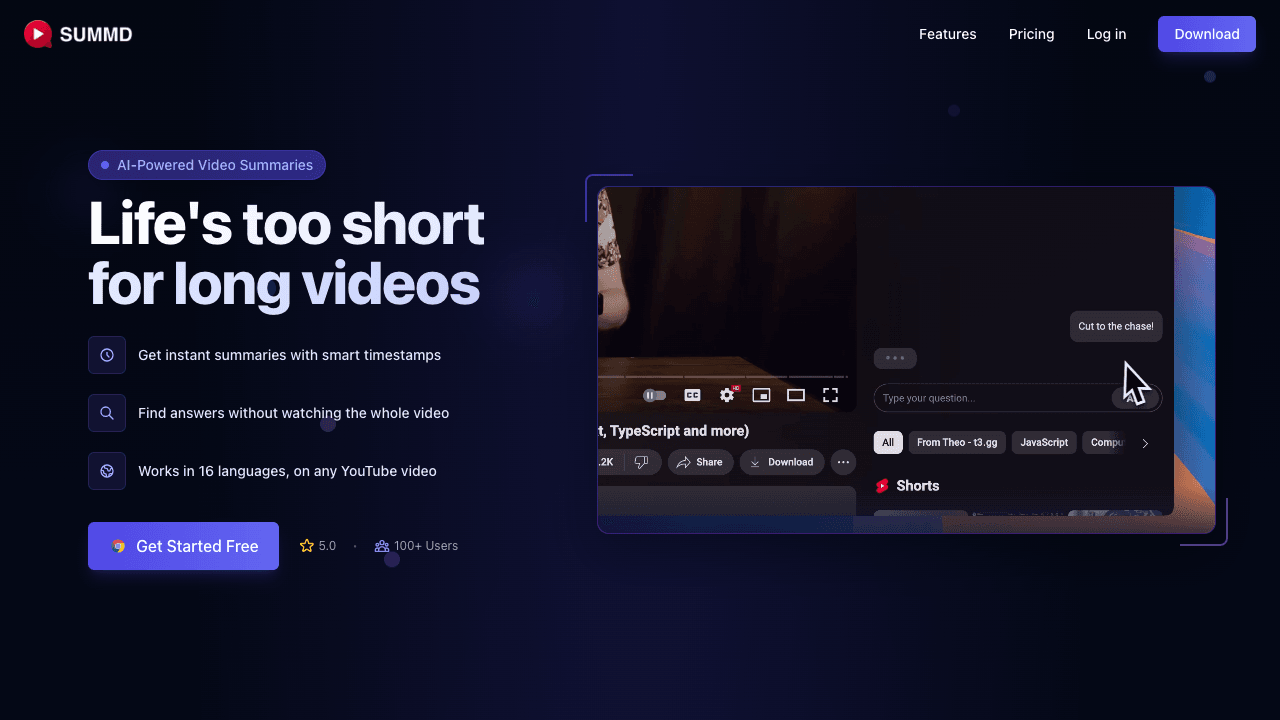Select the "From Theo - t3.gg" chip
The width and height of the screenshot is (1280, 720).
pos(957,443)
